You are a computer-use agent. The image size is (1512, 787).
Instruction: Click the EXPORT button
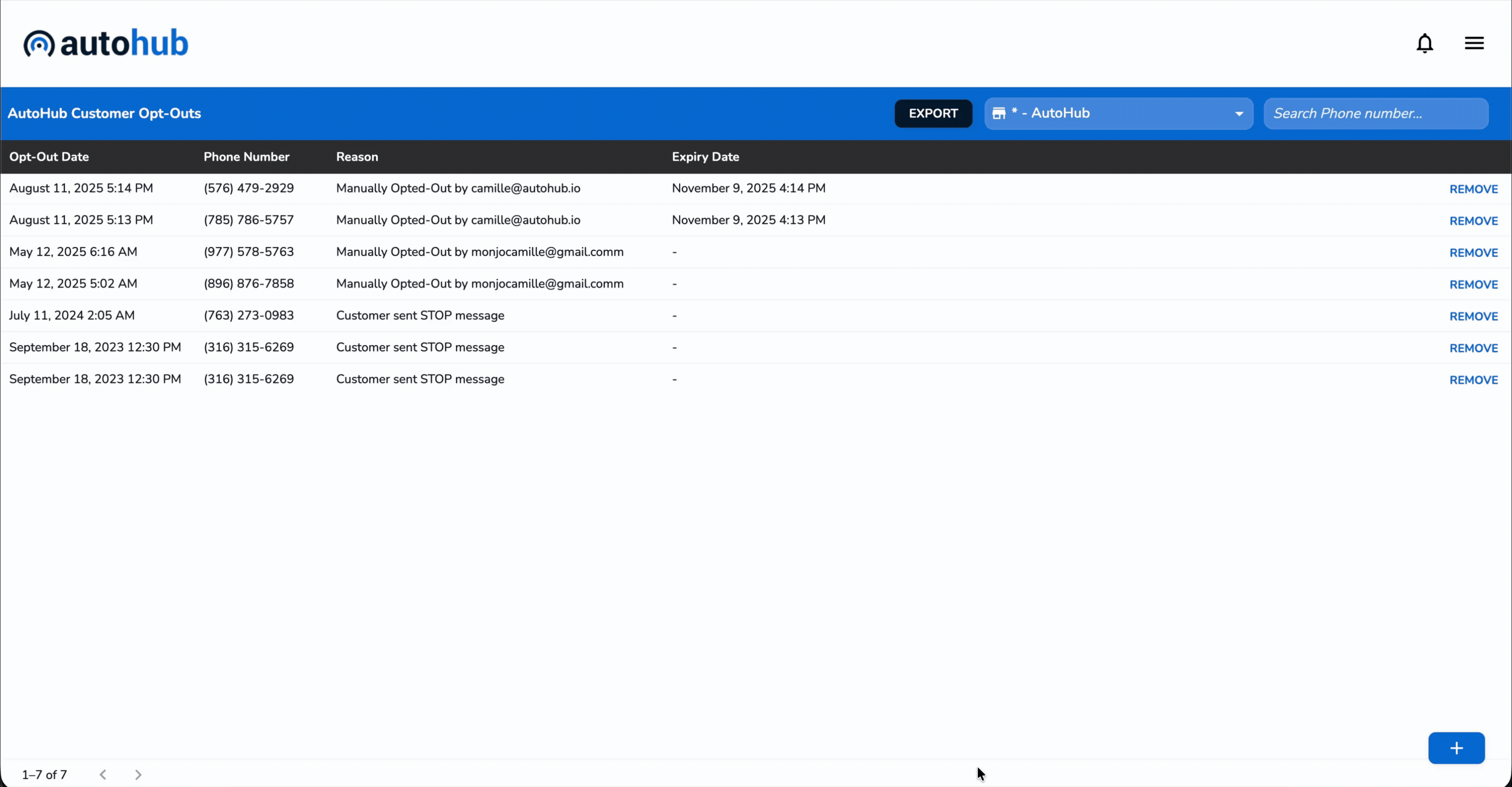pyautogui.click(x=933, y=113)
